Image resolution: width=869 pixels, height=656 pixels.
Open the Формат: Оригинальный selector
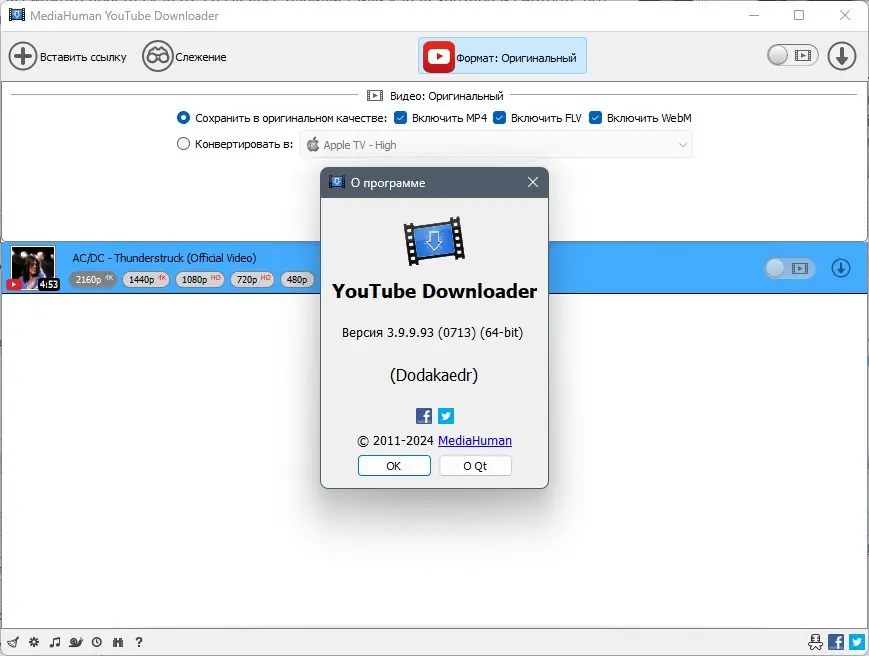click(x=502, y=56)
